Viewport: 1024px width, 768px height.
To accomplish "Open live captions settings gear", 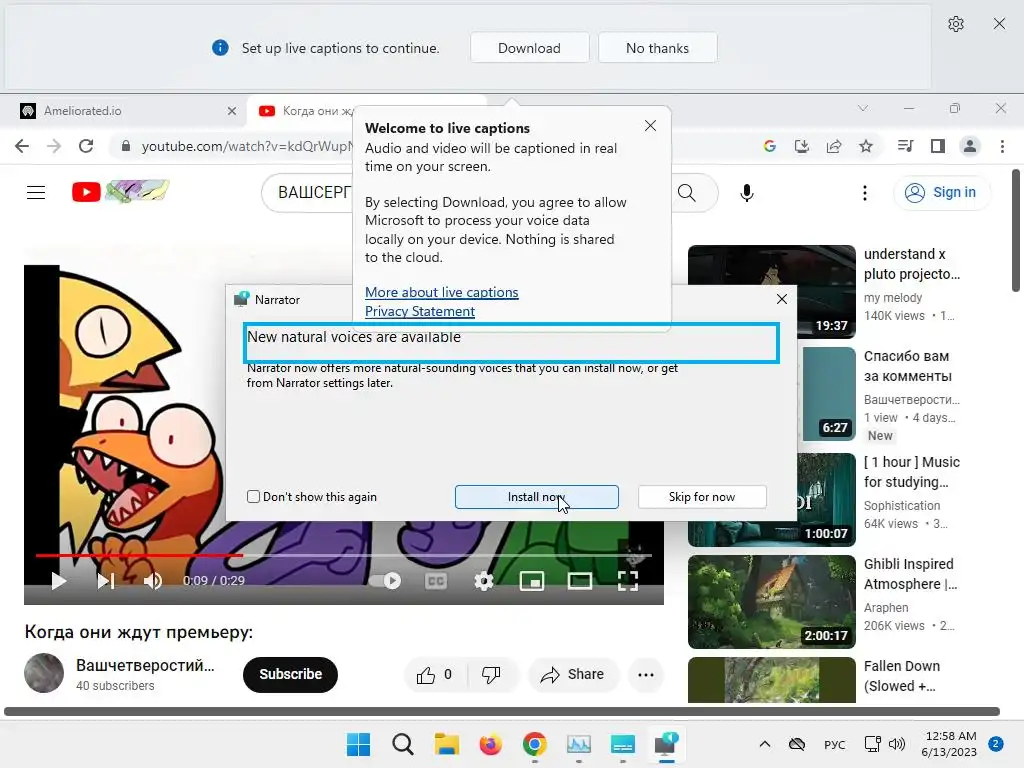I will [x=955, y=24].
